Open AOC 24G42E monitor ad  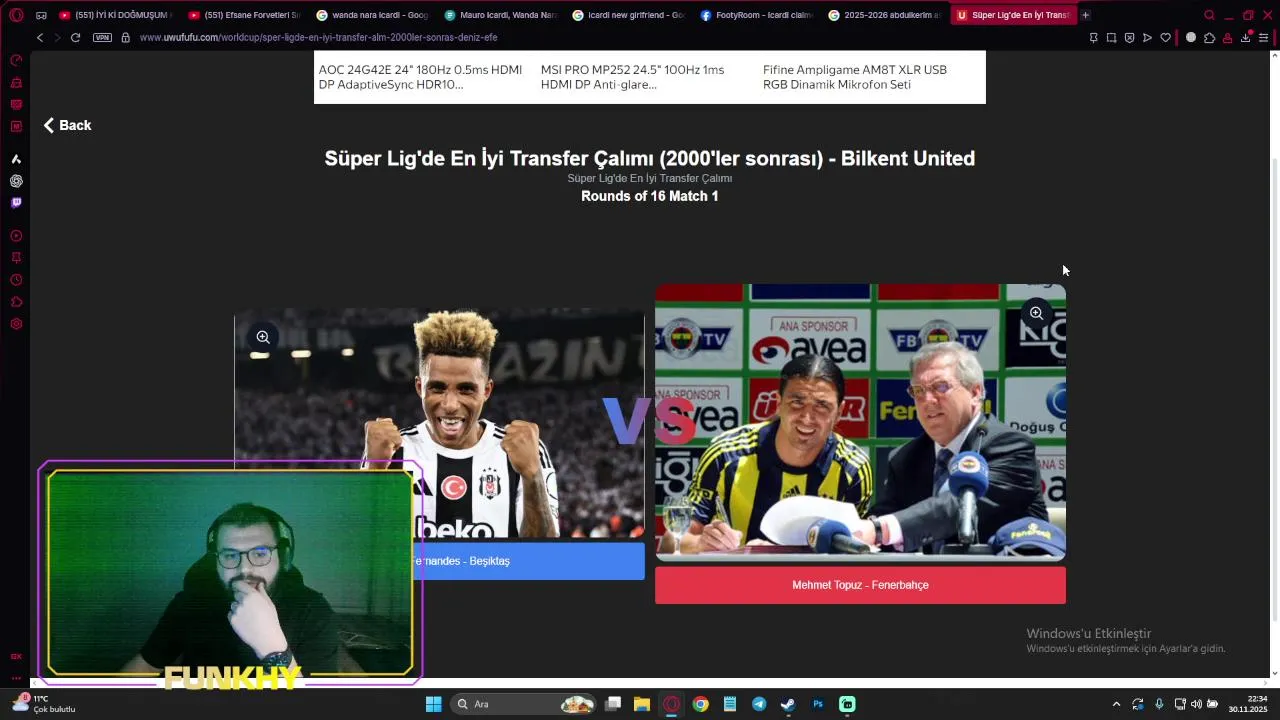[421, 77]
